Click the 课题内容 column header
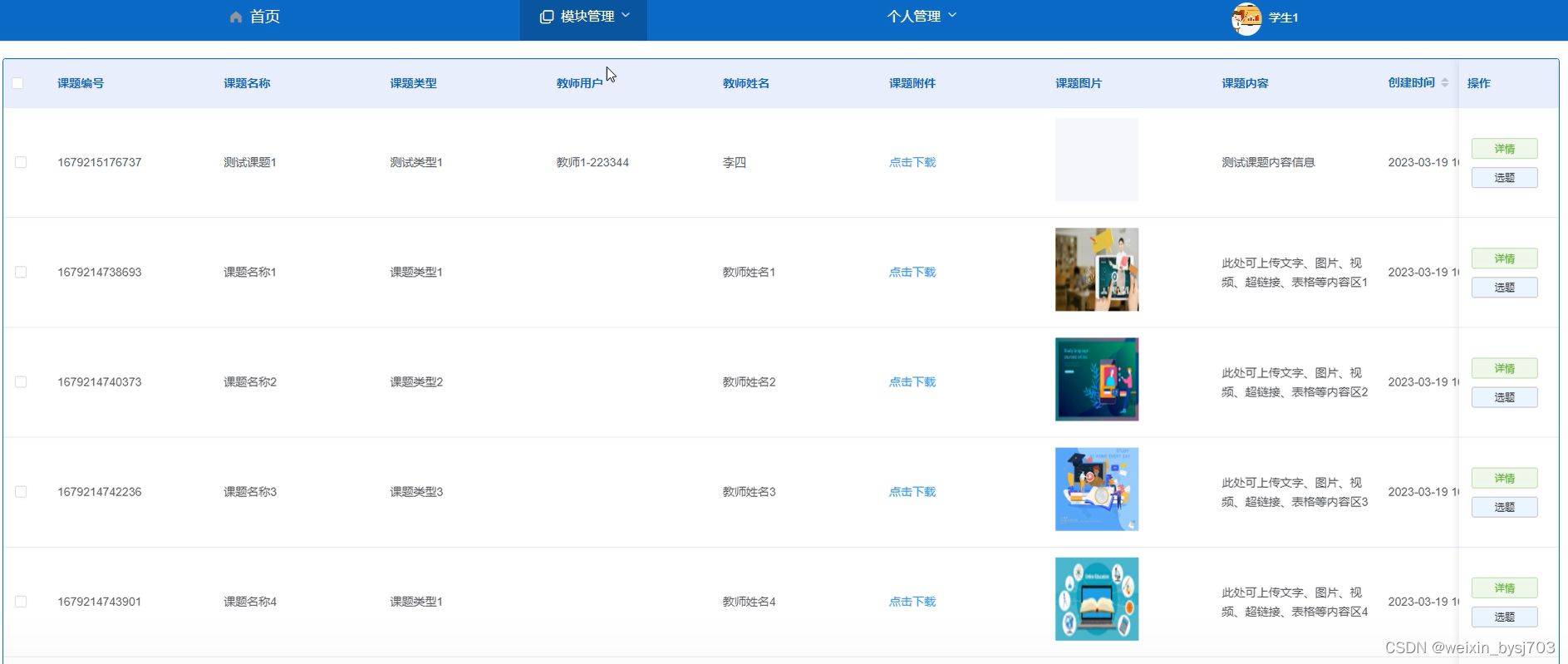The width and height of the screenshot is (1568, 664). pyautogui.click(x=1245, y=83)
